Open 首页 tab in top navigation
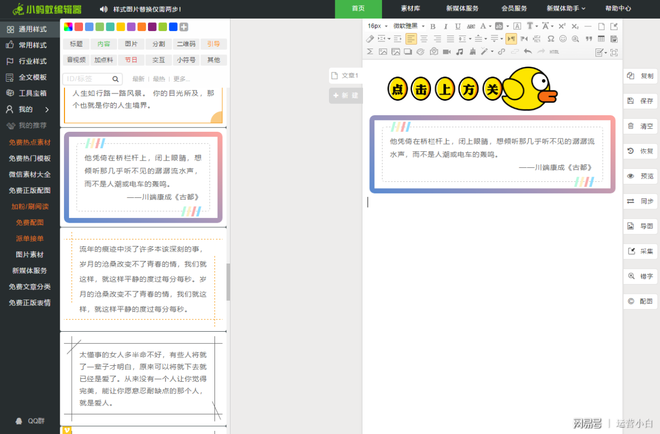 (358, 8)
